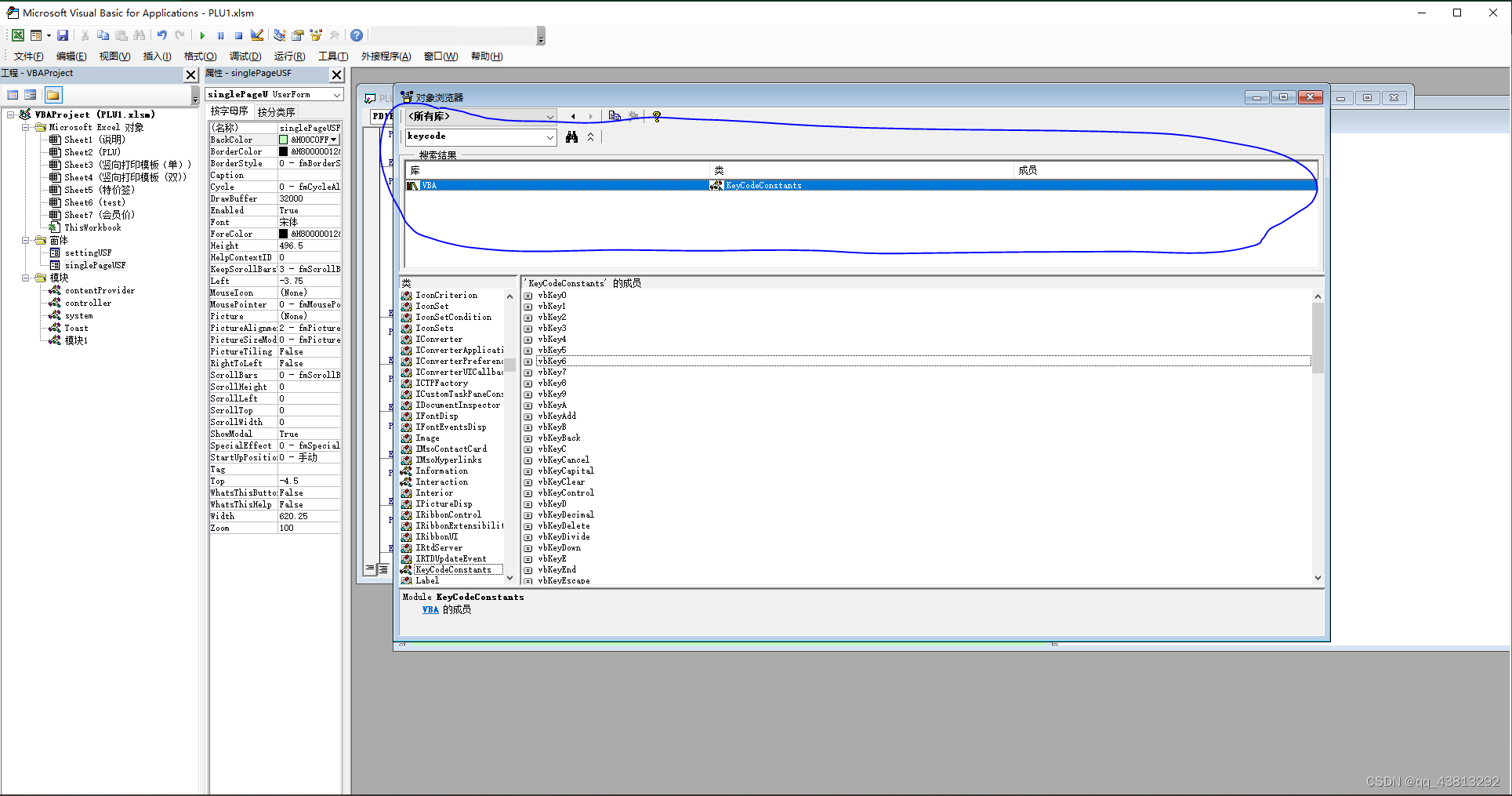Click the copy icon in the Object Browser
This screenshot has width=1512, height=796.
click(x=615, y=115)
